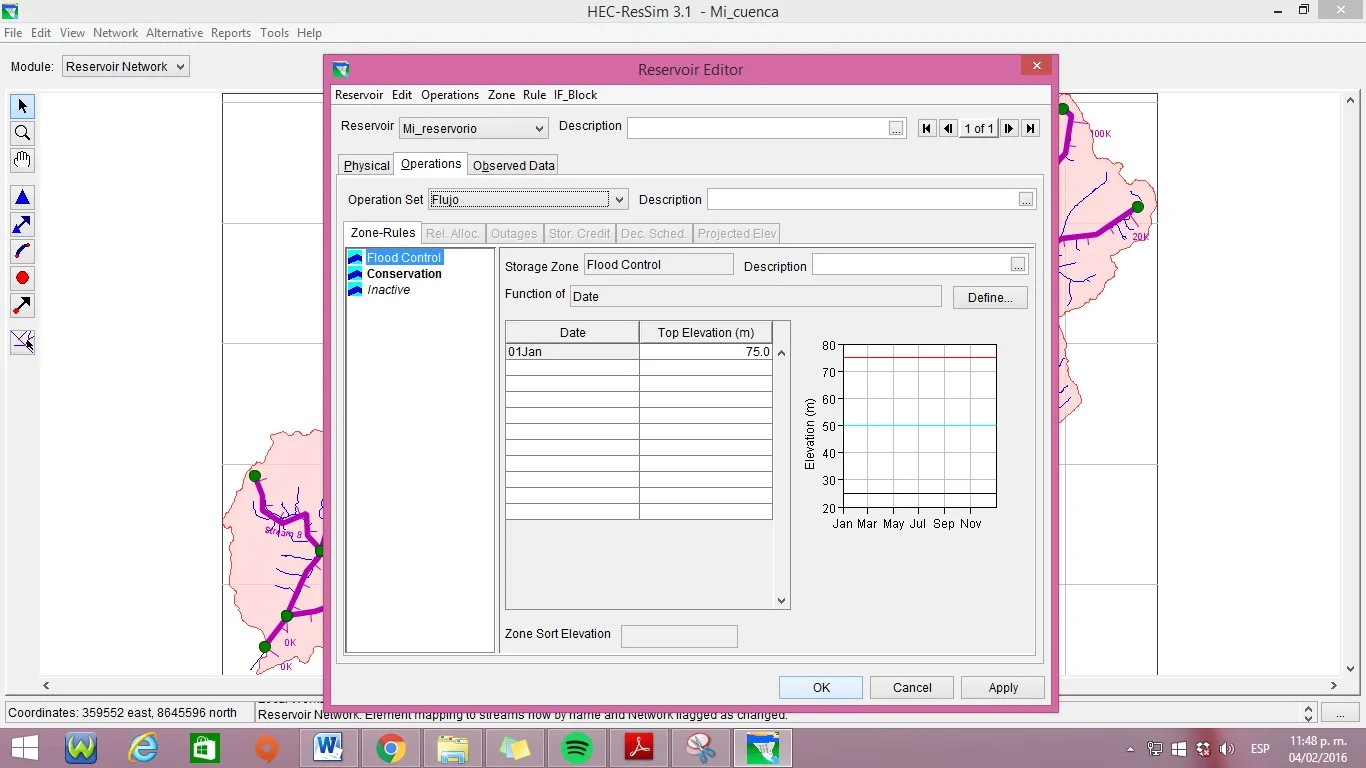The image size is (1366, 768).
Task: Open Google Chrome from taskbar
Action: [x=390, y=748]
